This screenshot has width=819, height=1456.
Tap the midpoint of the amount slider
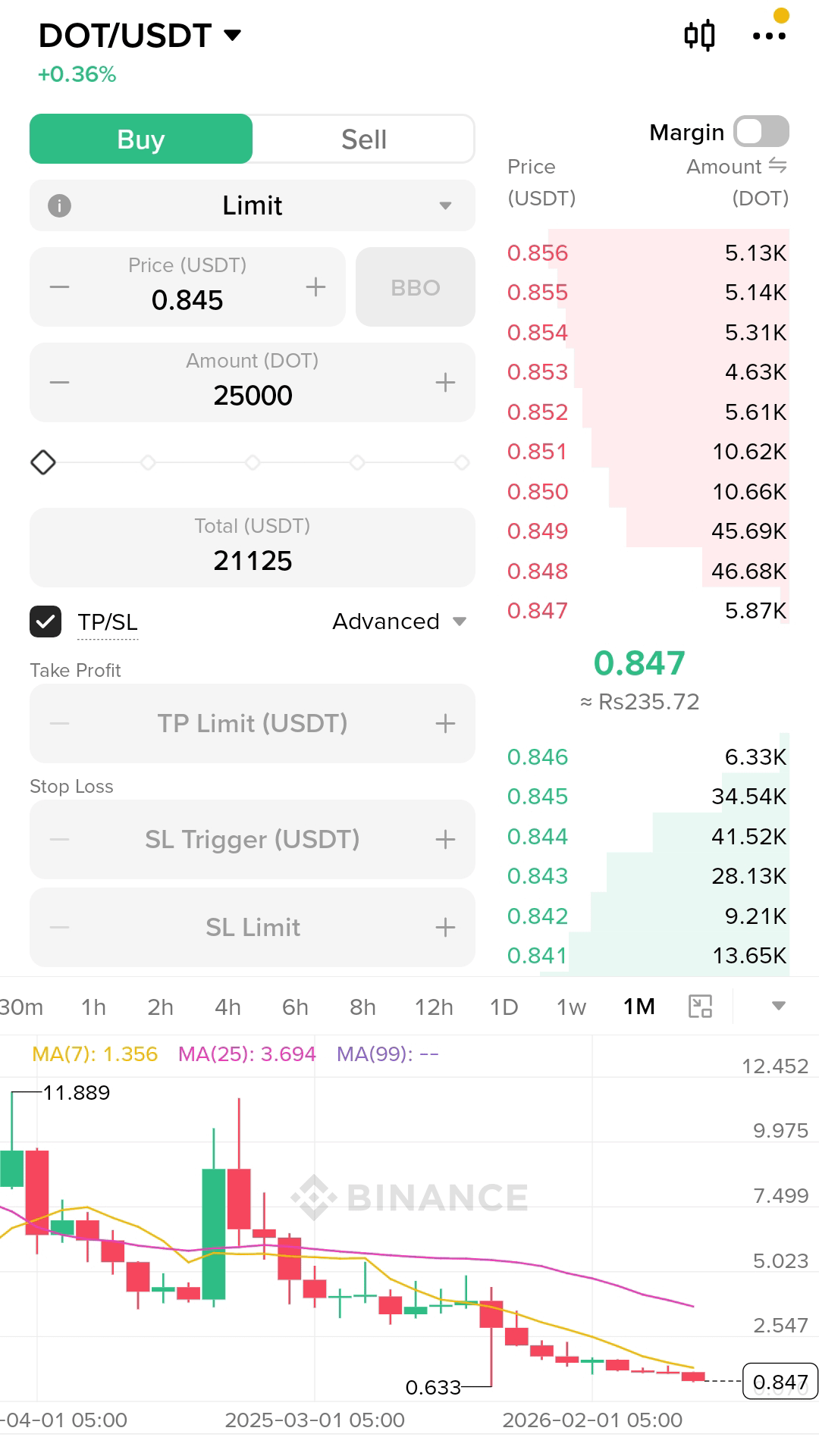point(253,462)
